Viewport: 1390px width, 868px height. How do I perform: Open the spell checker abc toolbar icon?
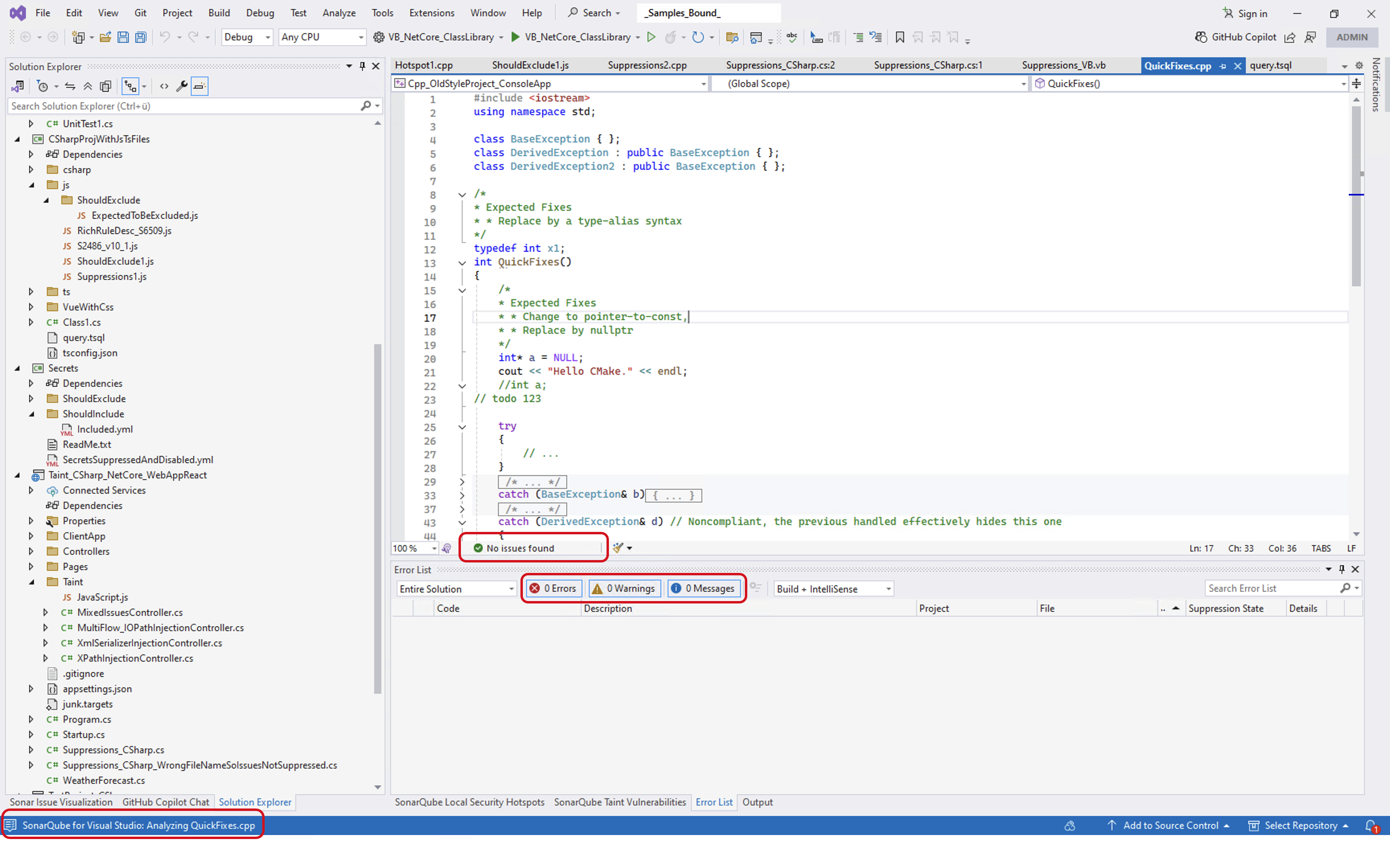tap(792, 37)
